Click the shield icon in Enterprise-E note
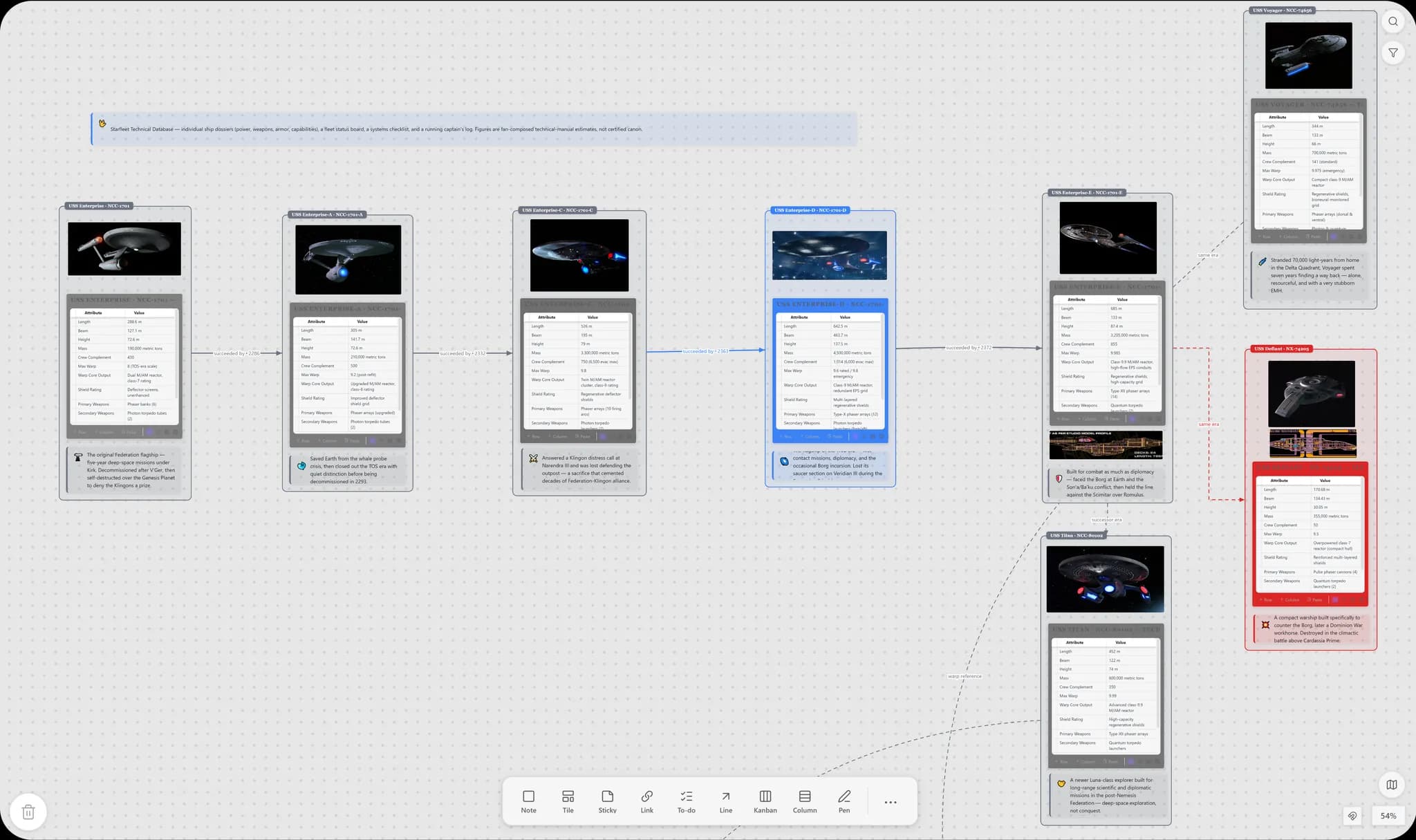The height and width of the screenshot is (840, 1416). coord(1059,478)
